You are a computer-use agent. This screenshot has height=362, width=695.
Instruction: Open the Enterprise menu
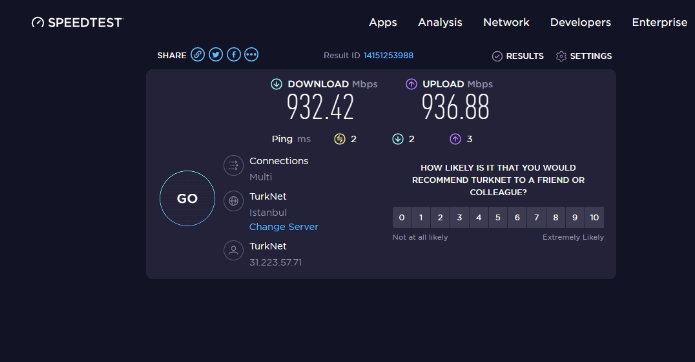click(660, 22)
